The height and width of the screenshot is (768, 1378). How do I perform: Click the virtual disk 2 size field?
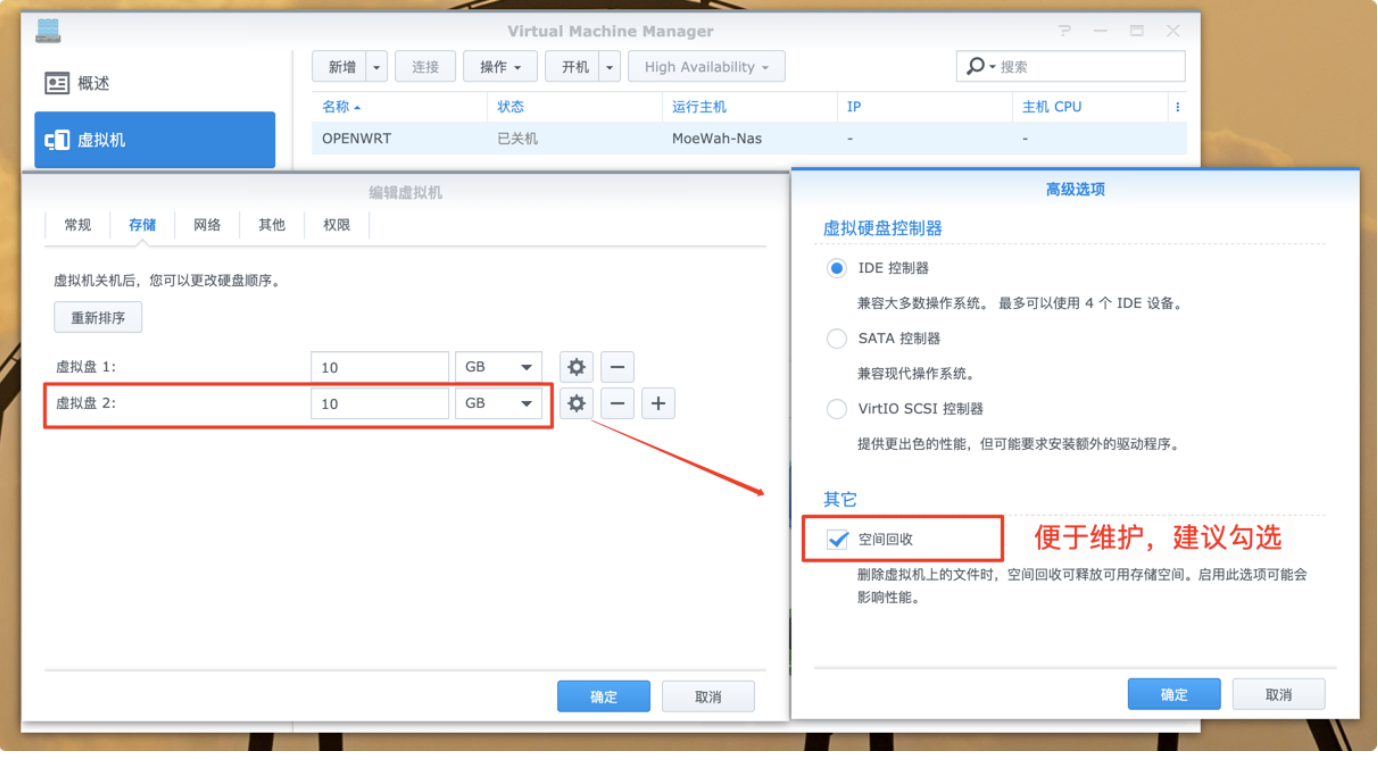[379, 403]
